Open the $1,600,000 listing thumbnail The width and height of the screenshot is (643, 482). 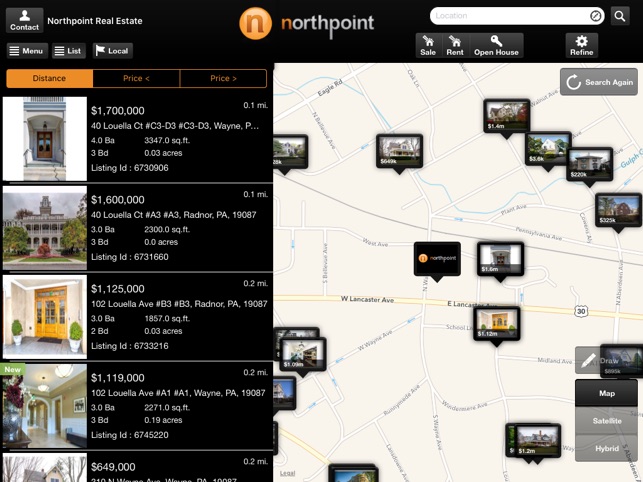[45, 228]
